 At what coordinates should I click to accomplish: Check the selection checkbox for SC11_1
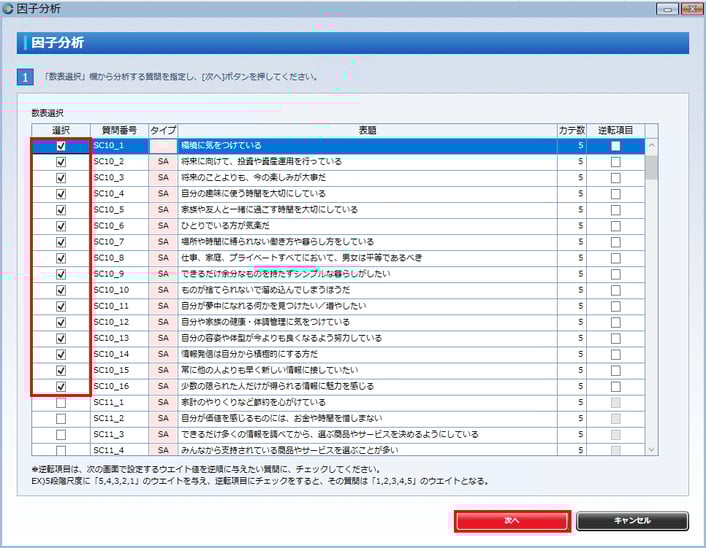pyautogui.click(x=61, y=402)
